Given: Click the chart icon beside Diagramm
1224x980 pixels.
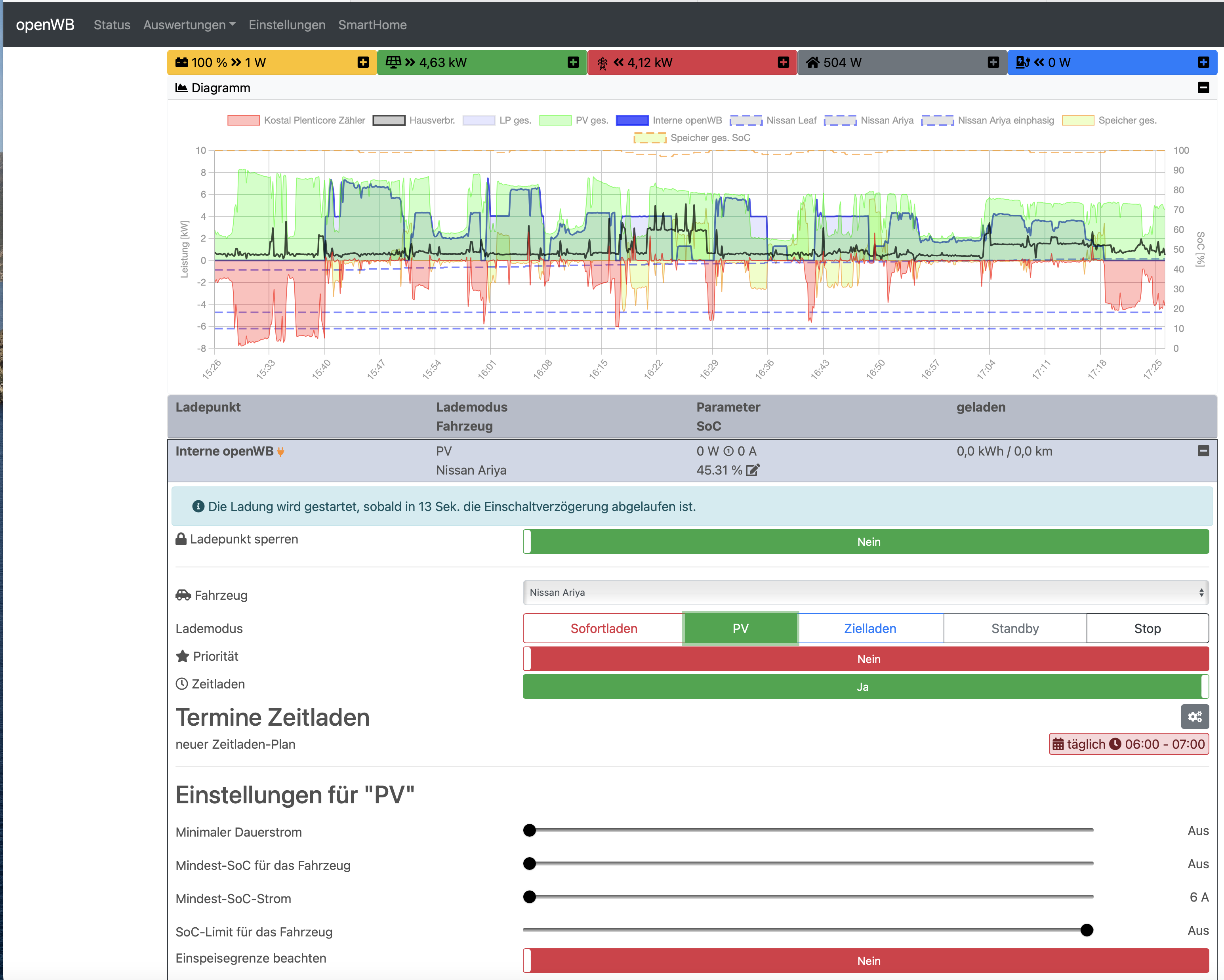Looking at the screenshot, I should click(x=182, y=88).
